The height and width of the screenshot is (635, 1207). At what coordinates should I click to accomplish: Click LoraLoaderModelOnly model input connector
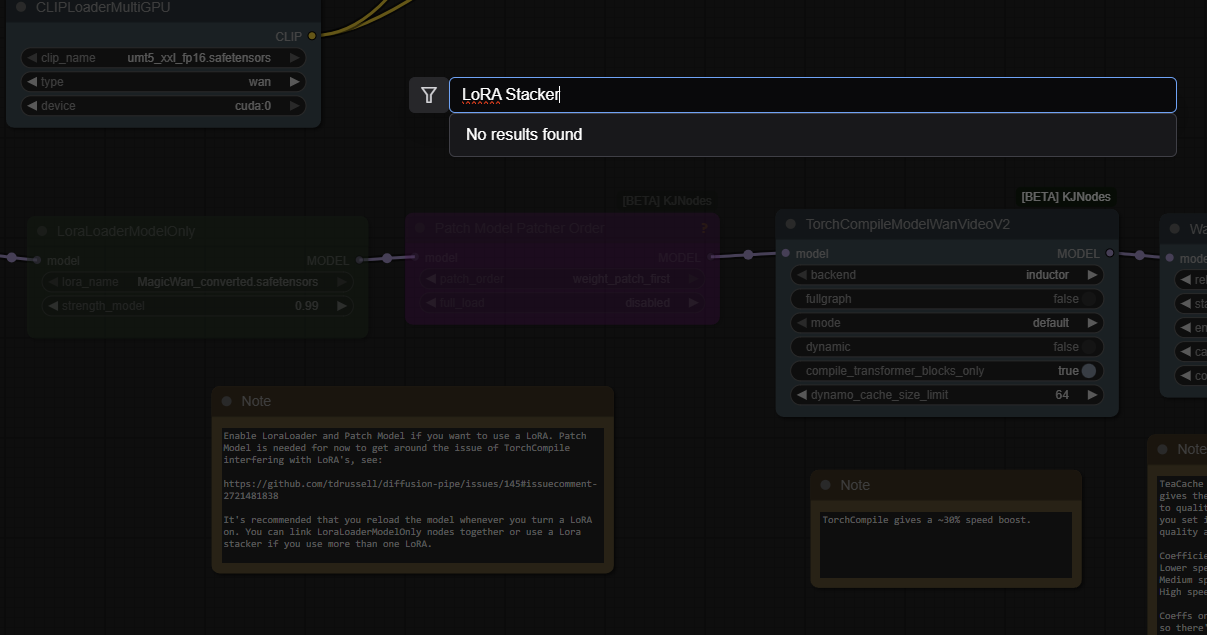pos(36,260)
